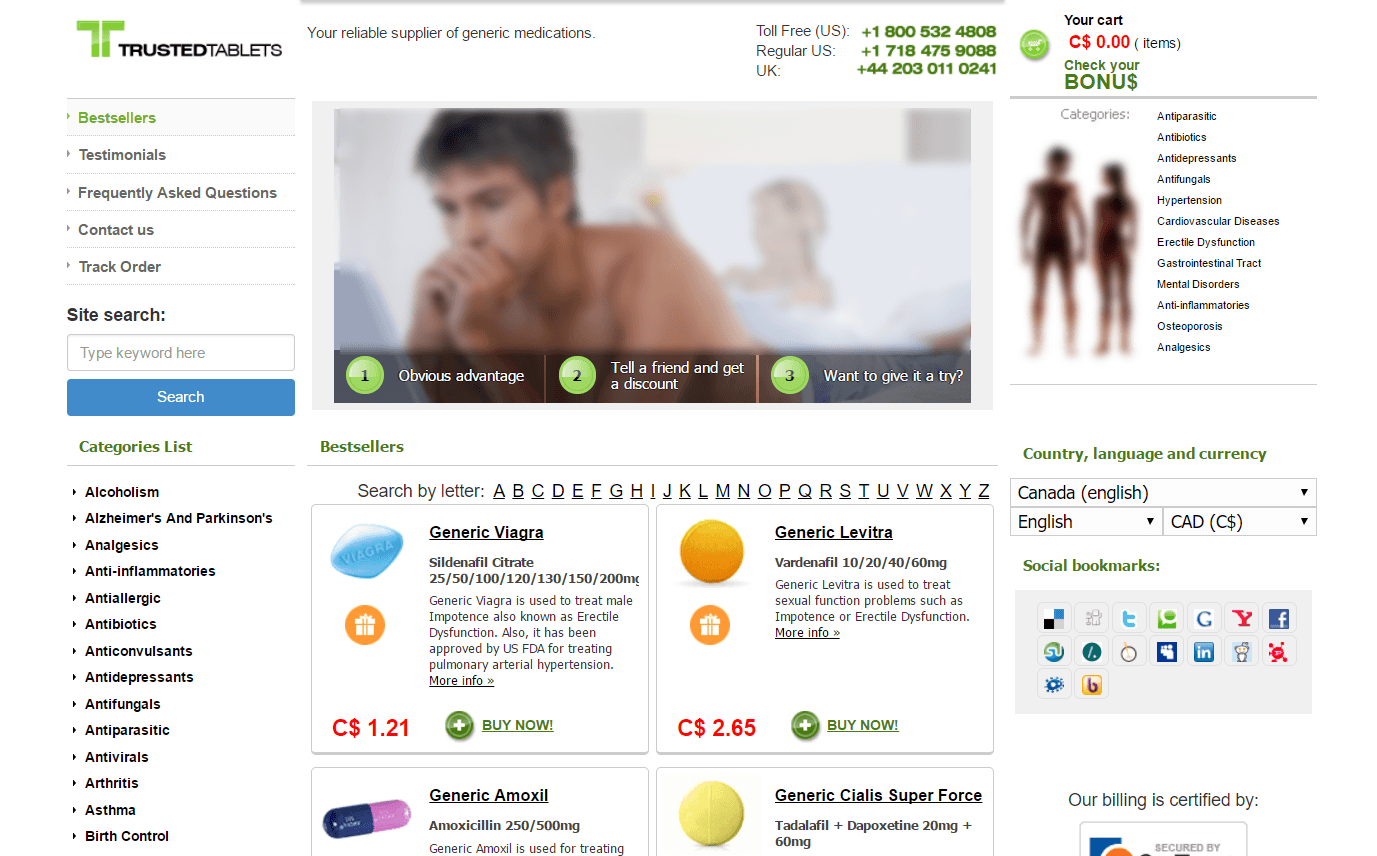Viewport: 1377px width, 856px height.
Task: Click the site search keyword field
Action: pos(181,353)
